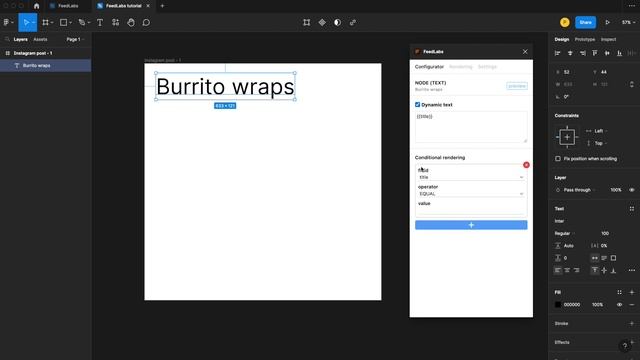Viewport: 640px width, 360px height.
Task: Click the frame resize-to-fit icon in center toolbar
Action: (x=307, y=22)
